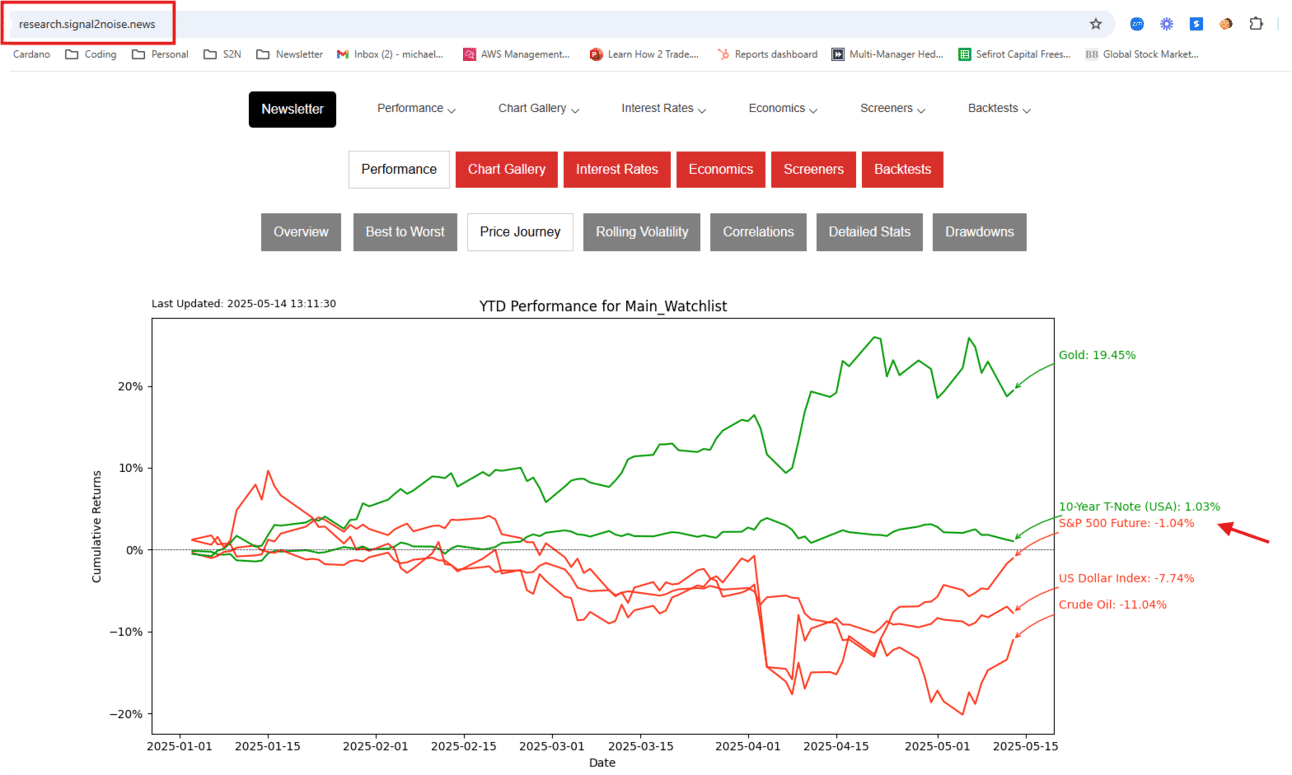This screenshot has width=1292, height=775.
Task: Expand the Screeners dropdown in top navigation
Action: (892, 109)
